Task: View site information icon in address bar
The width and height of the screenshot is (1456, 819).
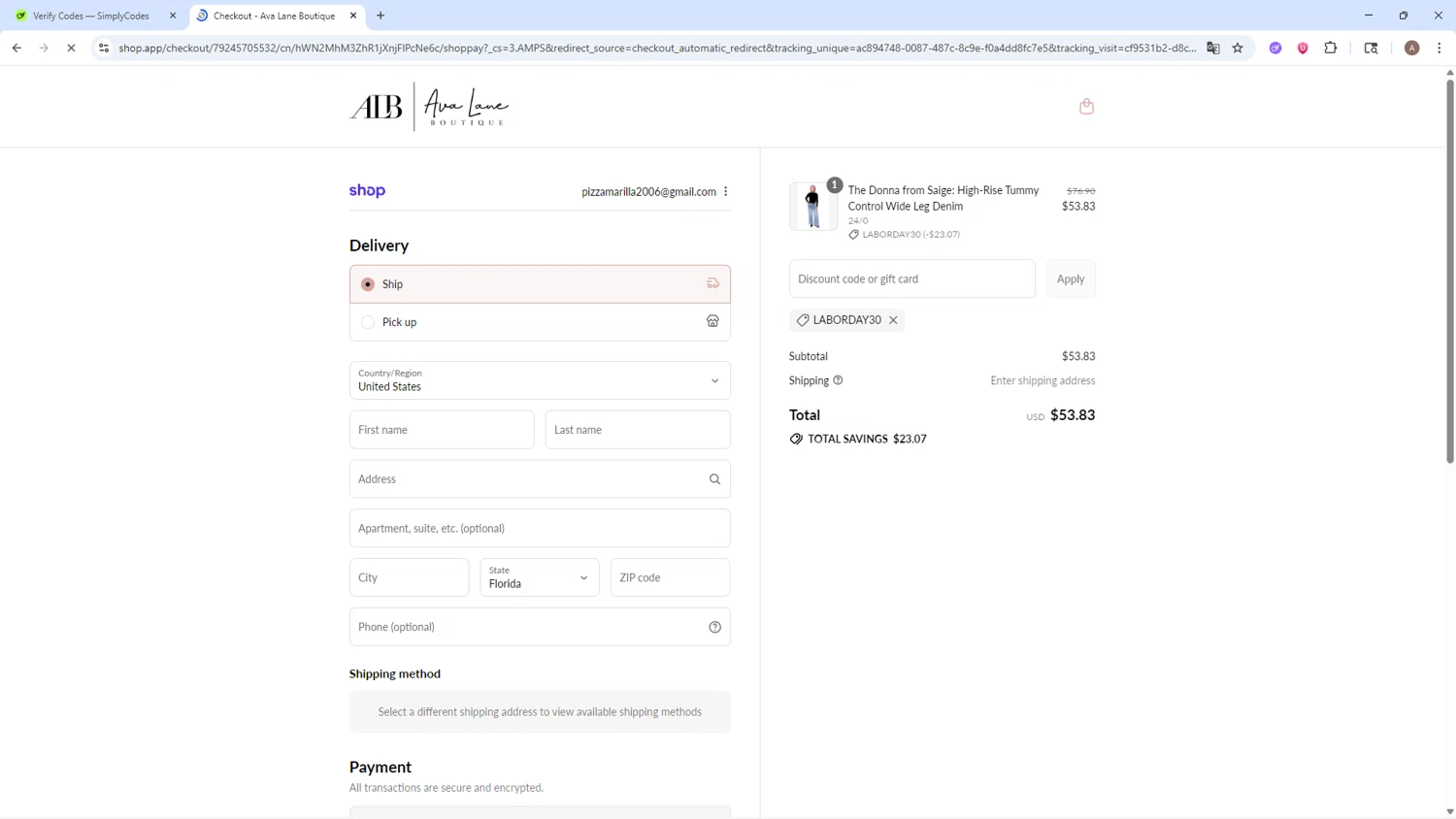Action: 104,48
